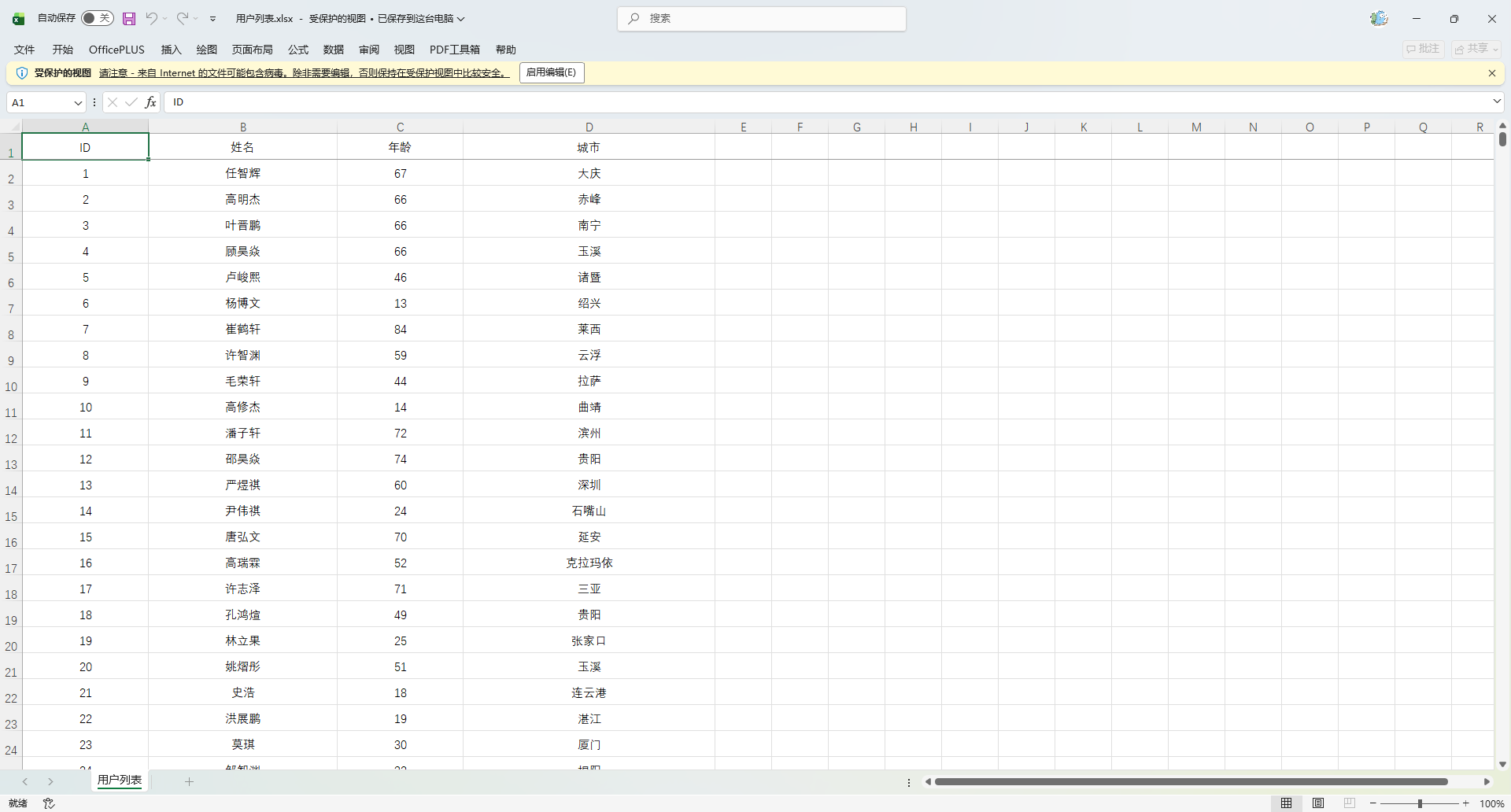Select the 用户列表 sheet tab
The height and width of the screenshot is (812, 1511).
(x=120, y=780)
